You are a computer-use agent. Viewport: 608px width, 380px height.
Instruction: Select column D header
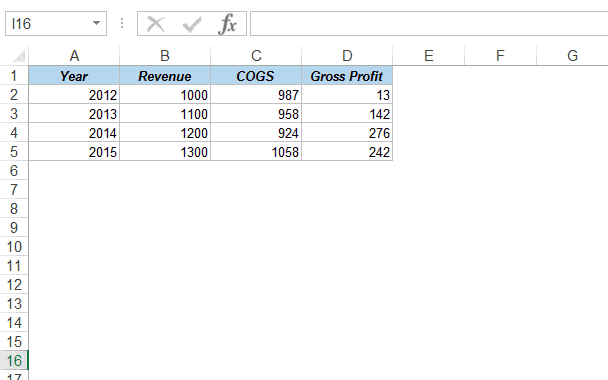click(x=347, y=56)
